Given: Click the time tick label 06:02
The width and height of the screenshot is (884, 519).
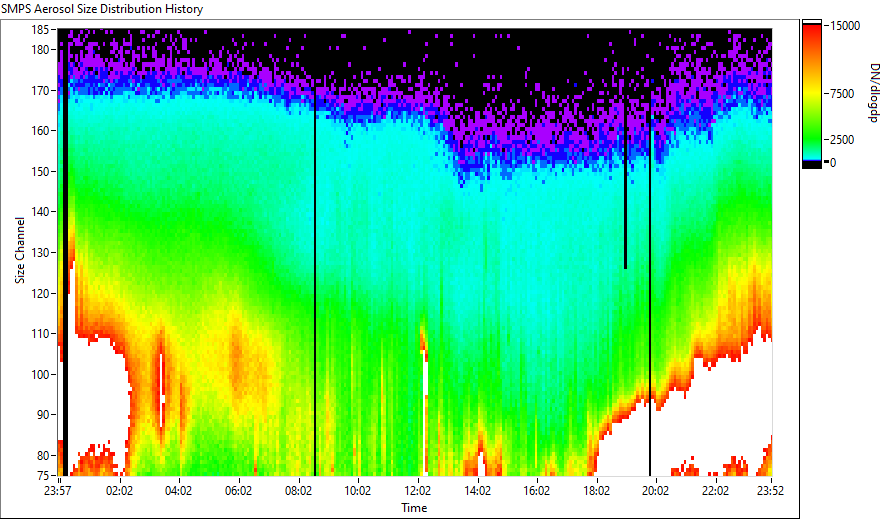Looking at the screenshot, I should [238, 491].
